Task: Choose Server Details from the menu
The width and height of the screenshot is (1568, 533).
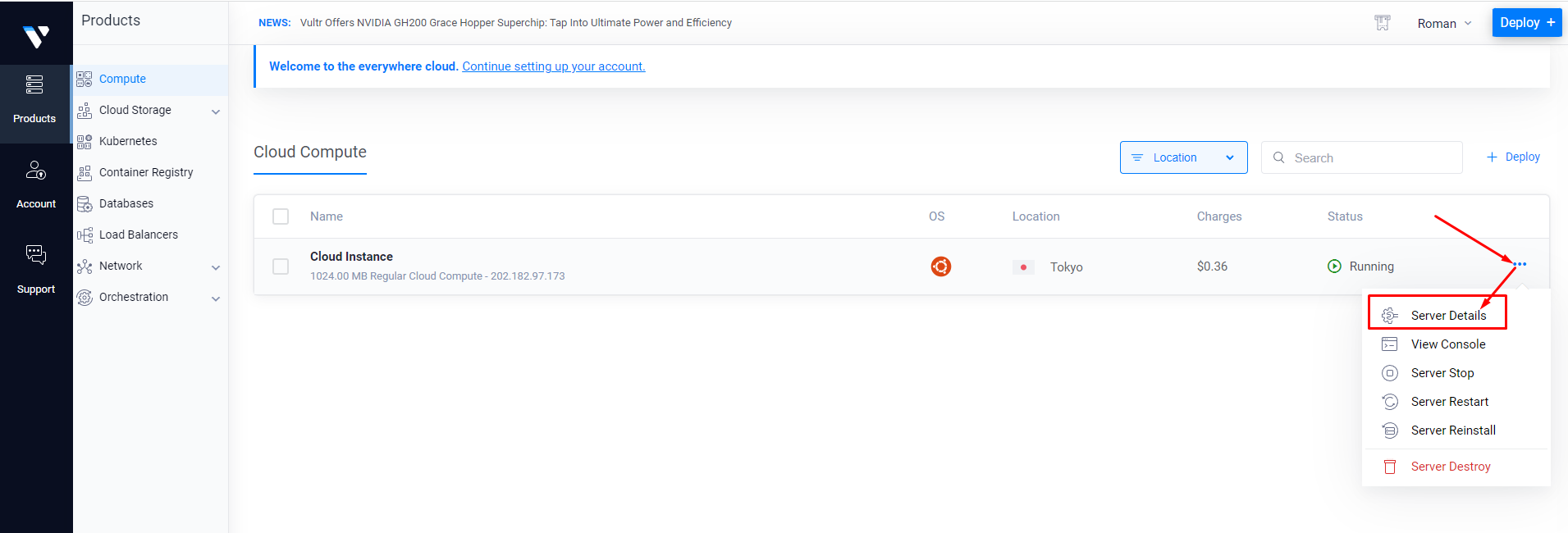Action: [x=1448, y=316]
